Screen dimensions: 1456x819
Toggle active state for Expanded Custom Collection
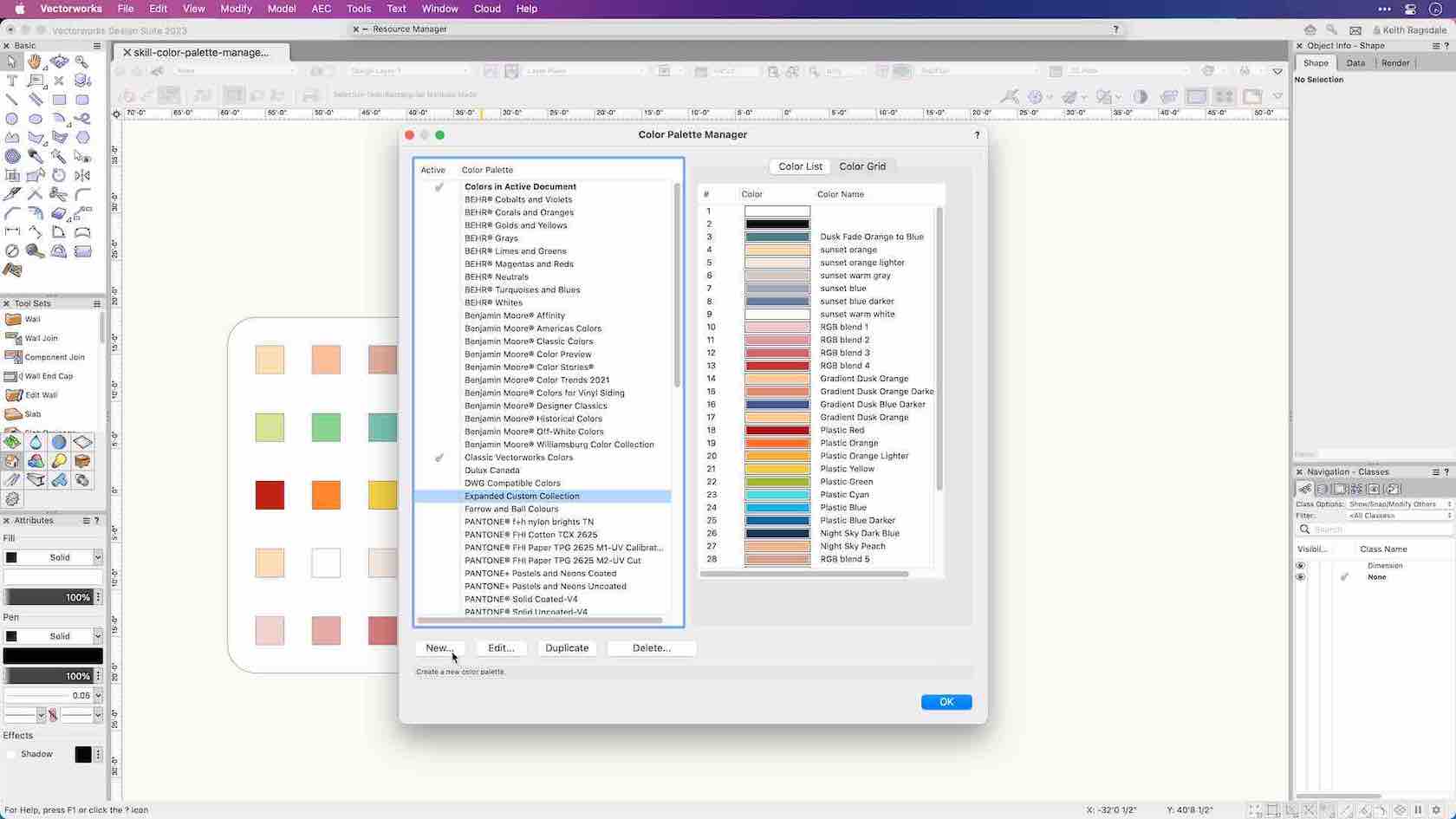click(x=439, y=497)
